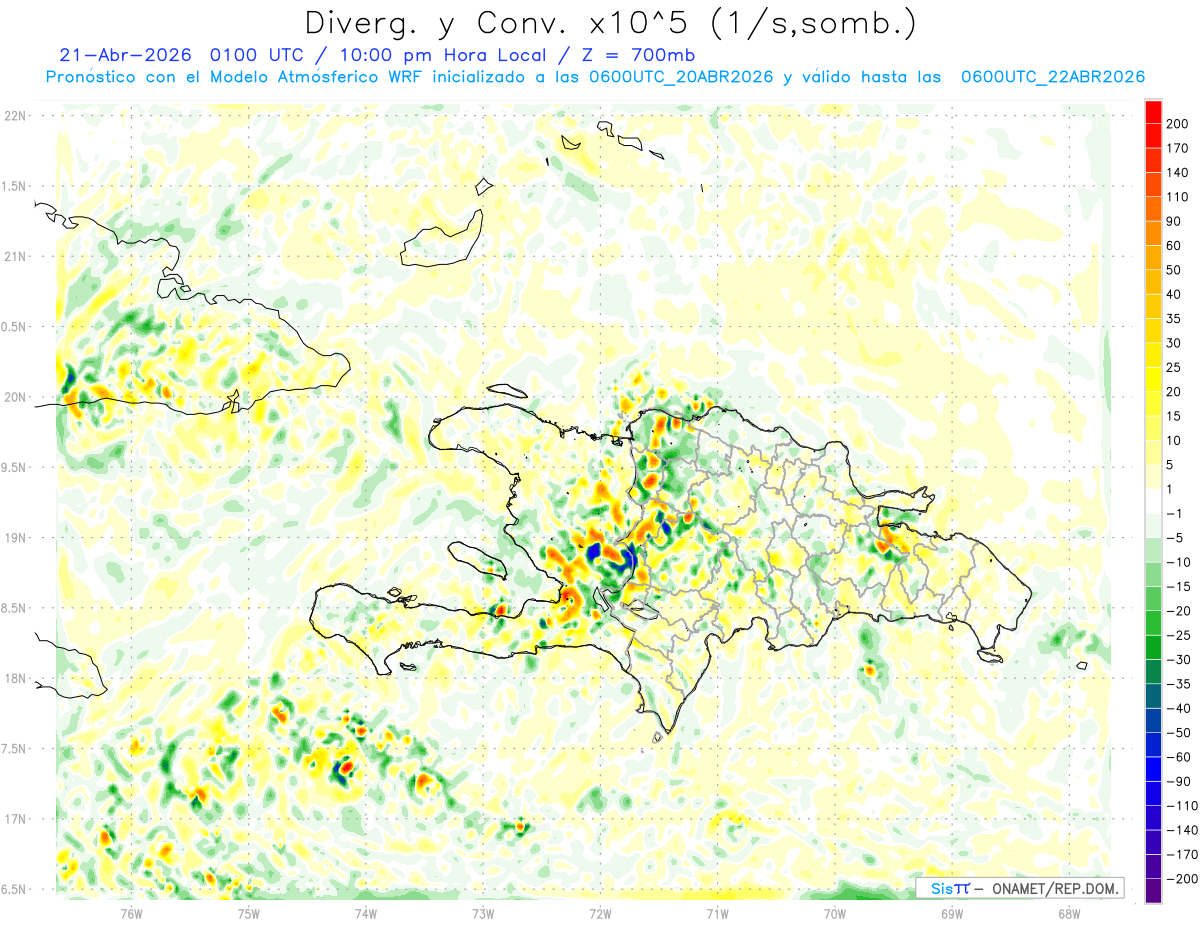Viewport: 1200px width, 927px height.
Task: Click the 22N latitude tick label
Action: tap(15, 115)
